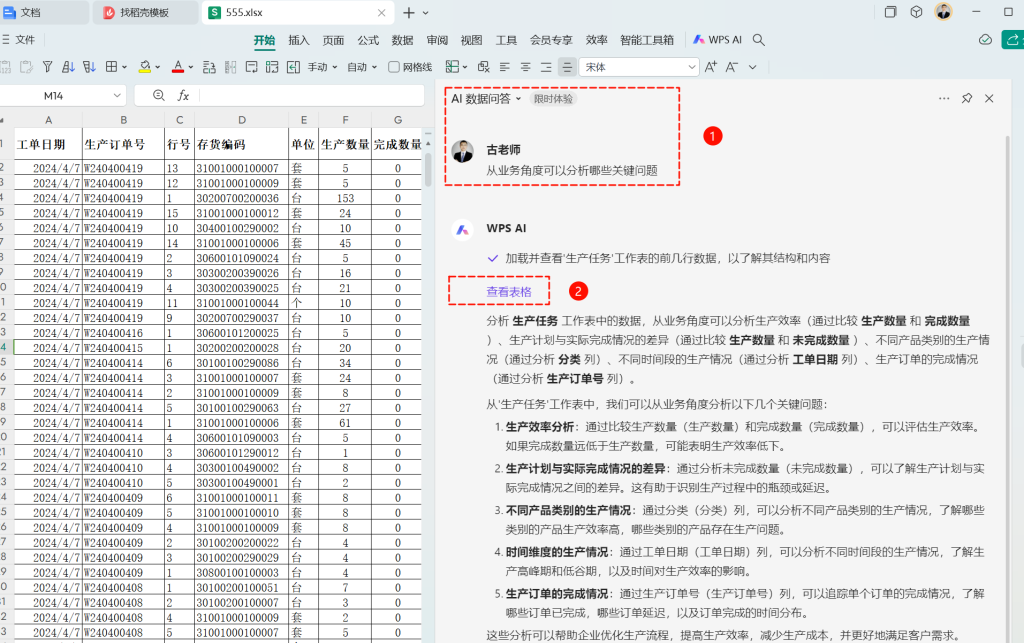The height and width of the screenshot is (643, 1024).
Task: Open the 会员专享 tab
Action: [x=551, y=40]
